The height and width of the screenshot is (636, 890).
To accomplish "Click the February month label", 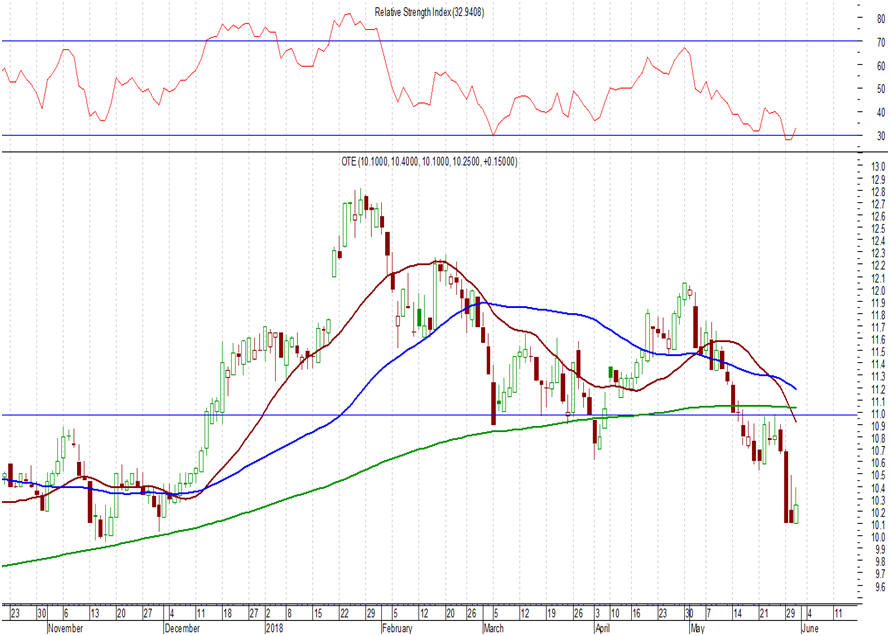I will click(397, 628).
